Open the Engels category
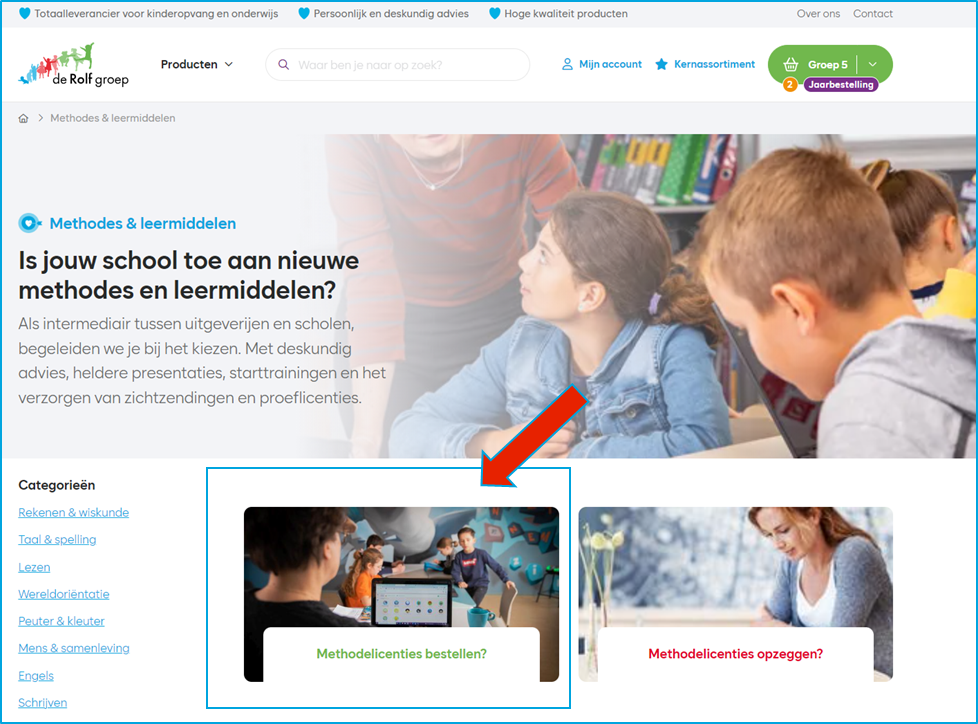978x724 pixels. (36, 676)
